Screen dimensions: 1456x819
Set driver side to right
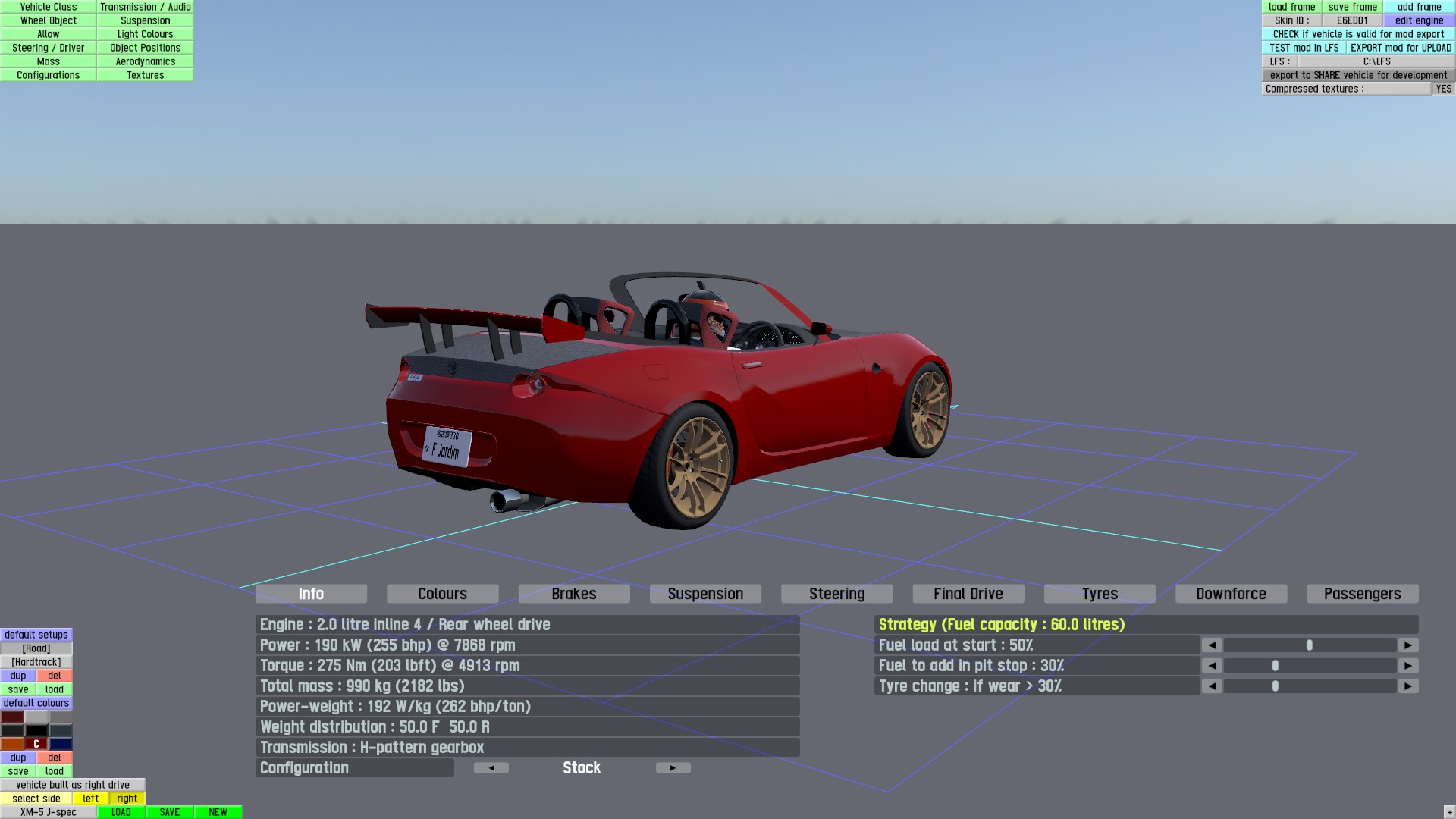(x=127, y=799)
